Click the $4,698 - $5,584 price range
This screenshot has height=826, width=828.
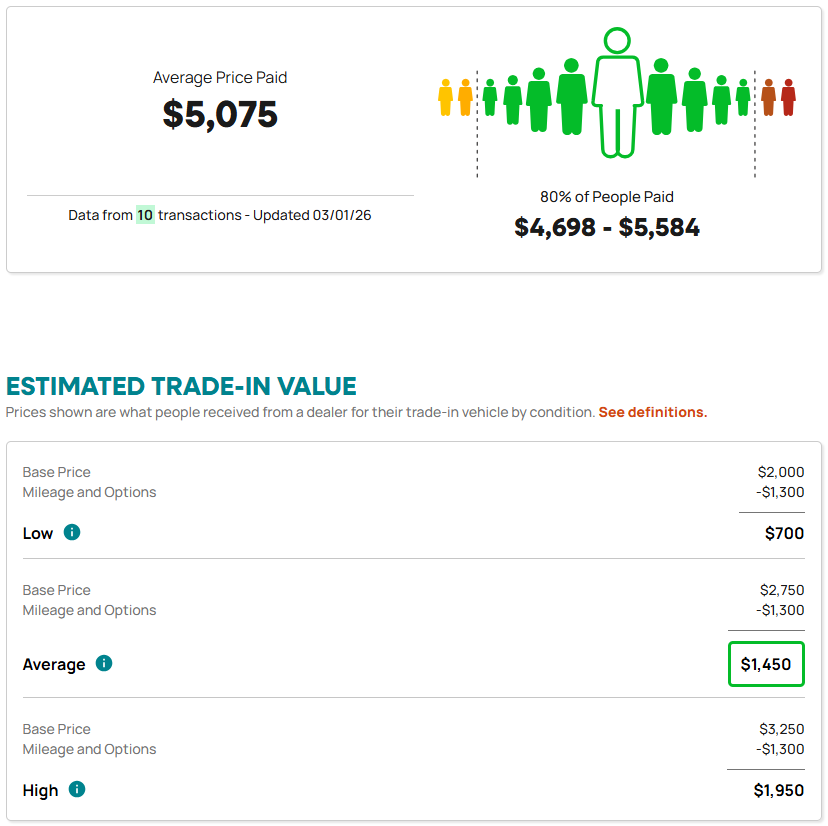[607, 227]
